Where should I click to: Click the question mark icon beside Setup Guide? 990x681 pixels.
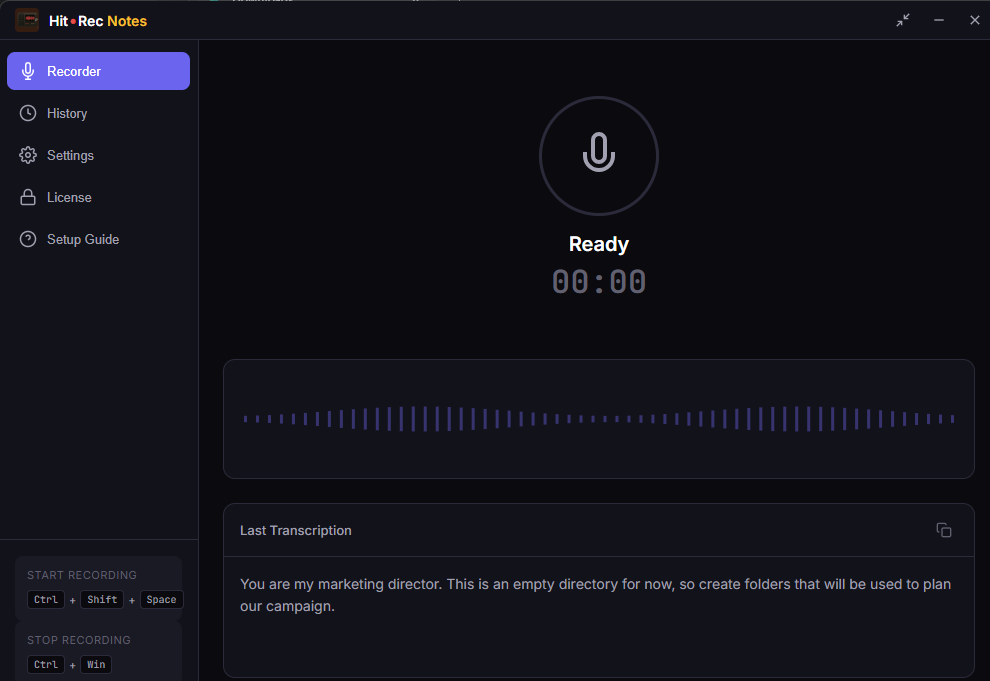click(28, 239)
